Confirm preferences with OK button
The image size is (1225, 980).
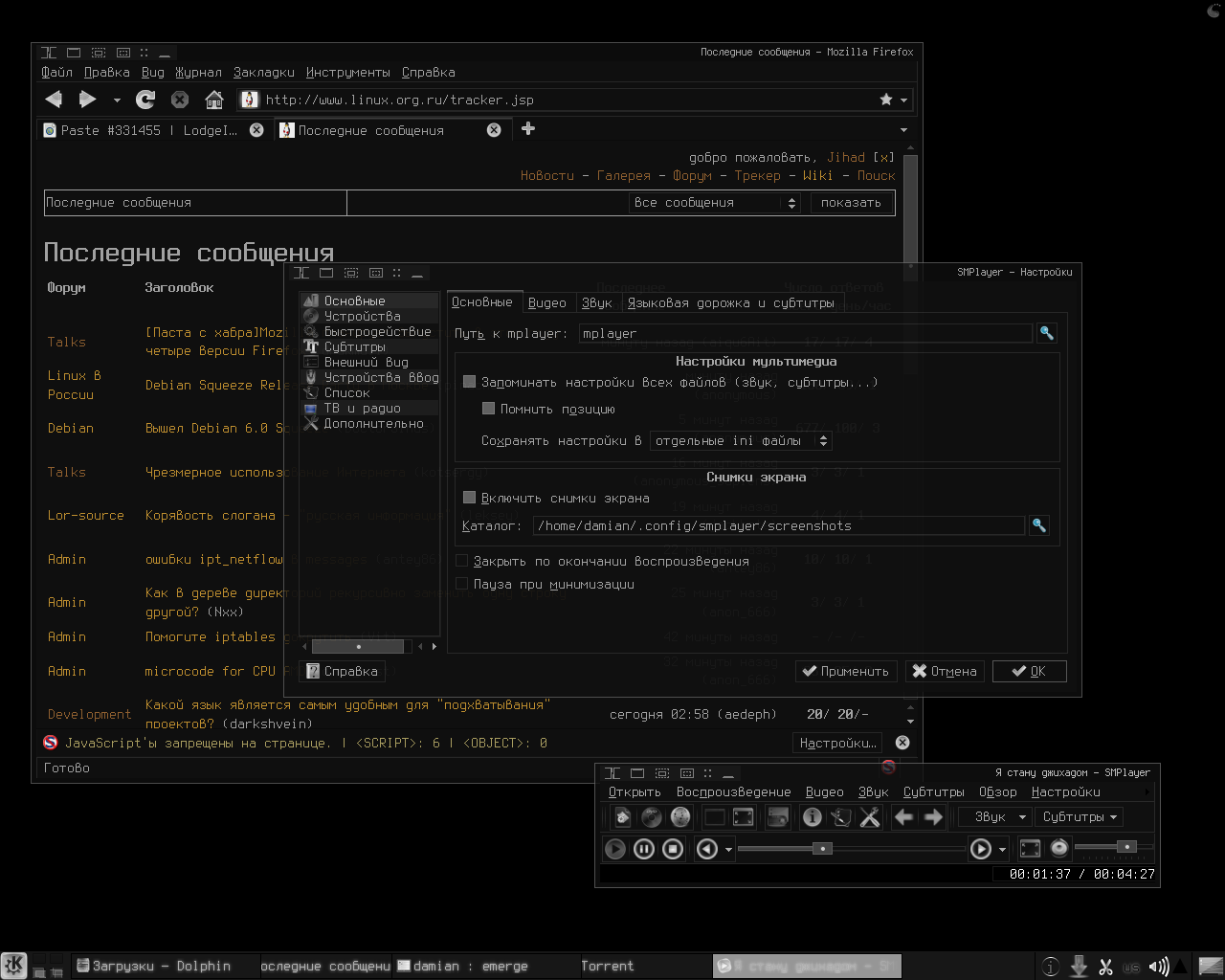tap(1029, 671)
